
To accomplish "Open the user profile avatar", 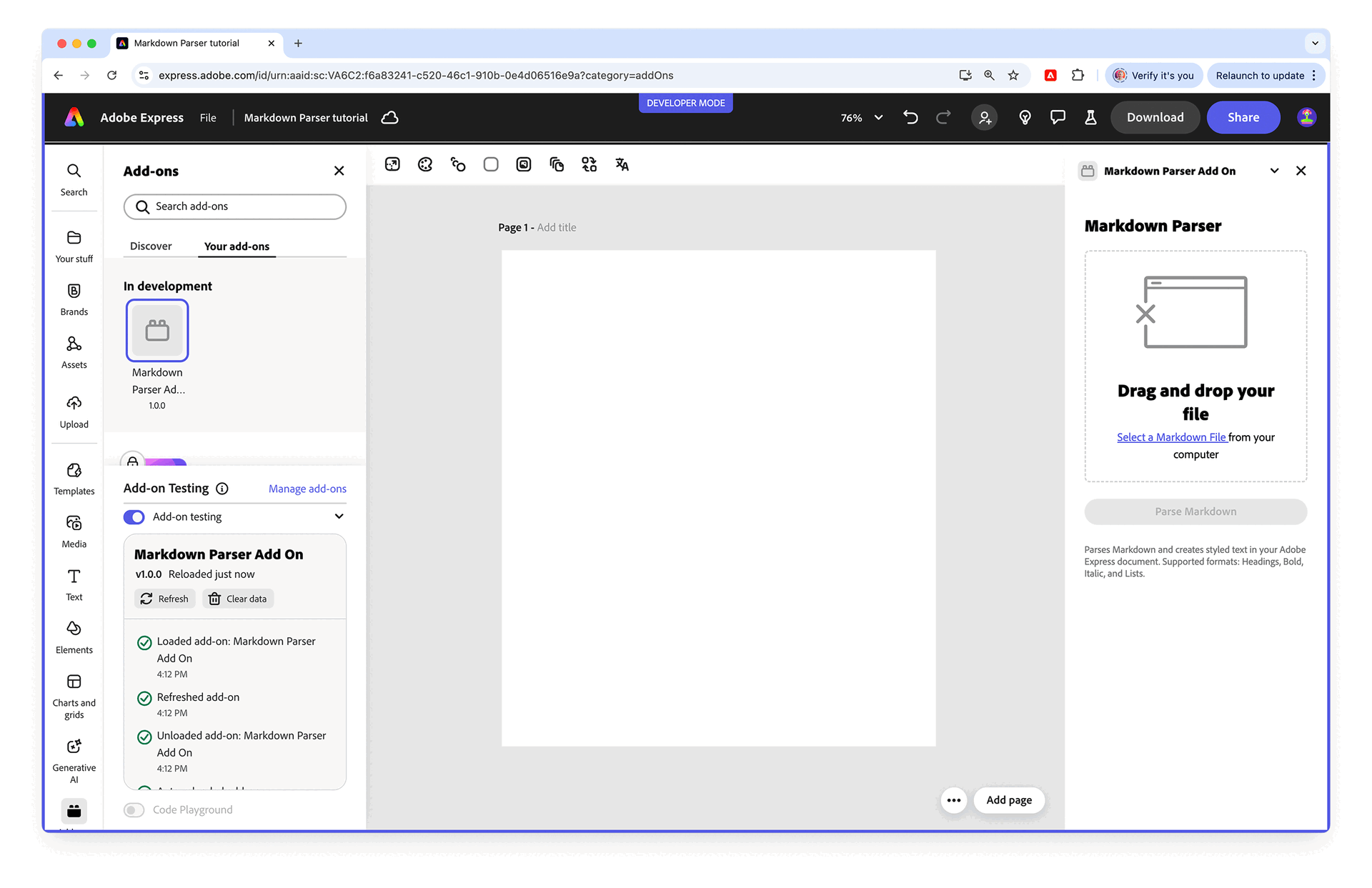I will tap(1306, 117).
